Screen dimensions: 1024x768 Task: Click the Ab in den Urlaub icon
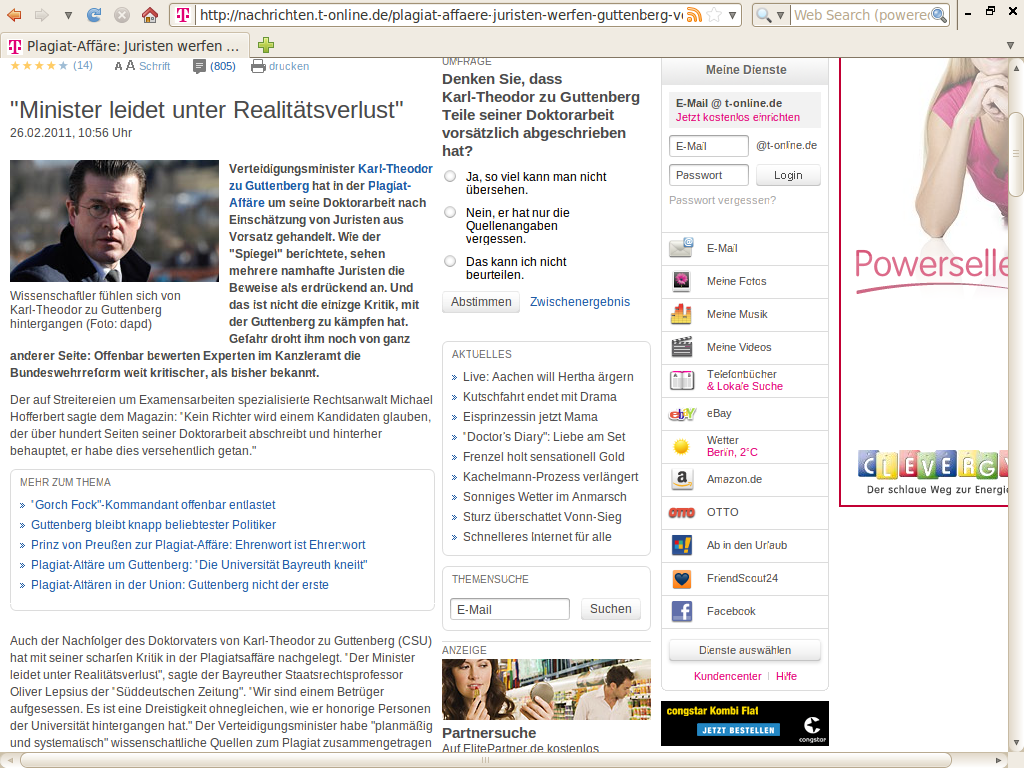[x=681, y=545]
